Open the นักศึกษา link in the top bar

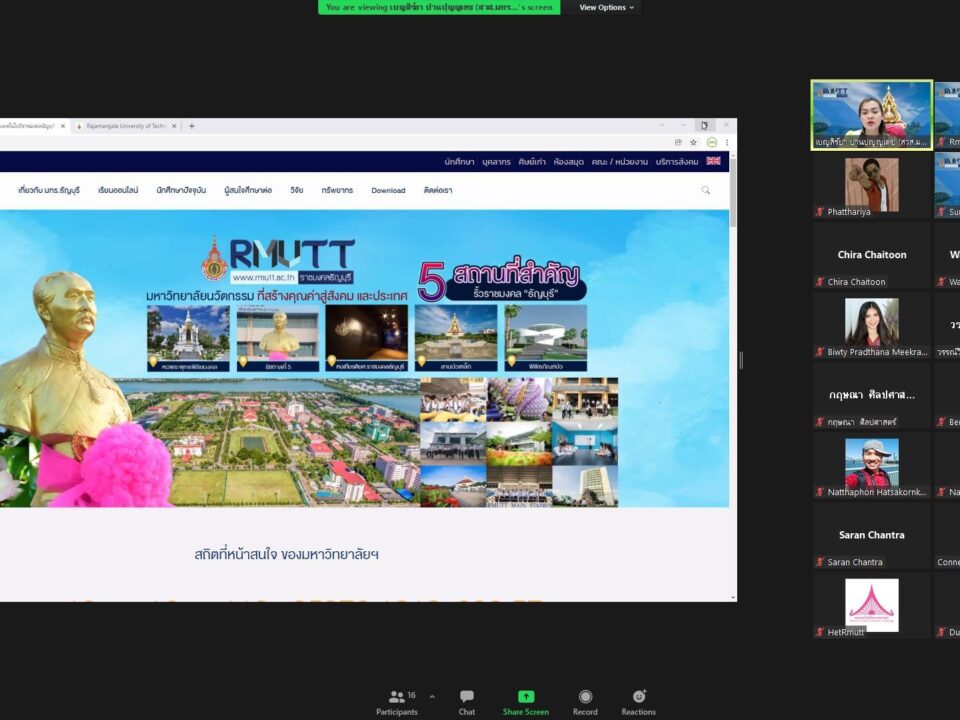pos(459,162)
